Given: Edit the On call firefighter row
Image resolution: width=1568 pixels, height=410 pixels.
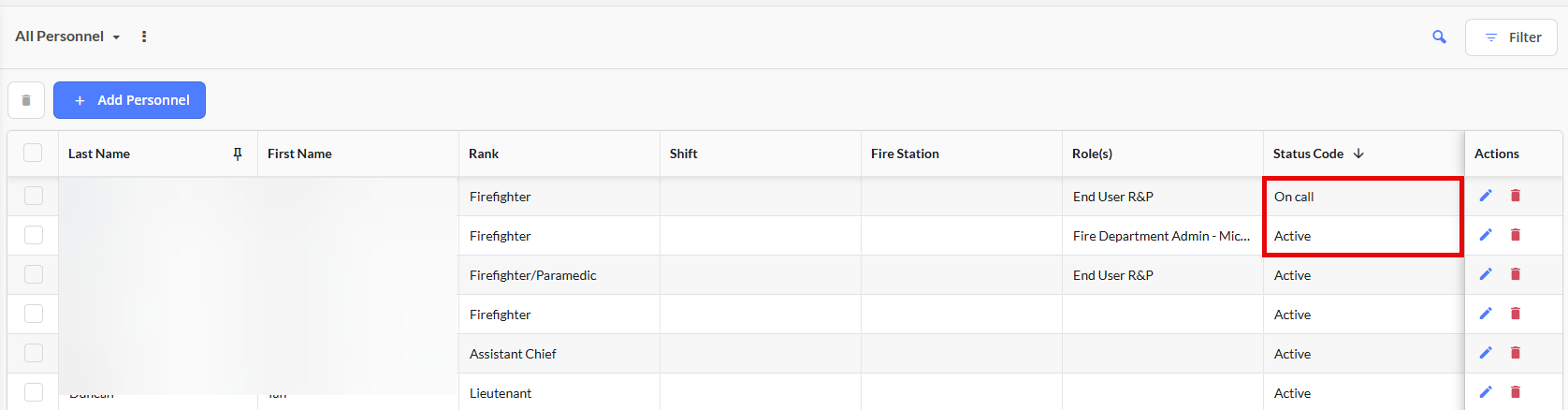Looking at the screenshot, I should click(1485, 196).
